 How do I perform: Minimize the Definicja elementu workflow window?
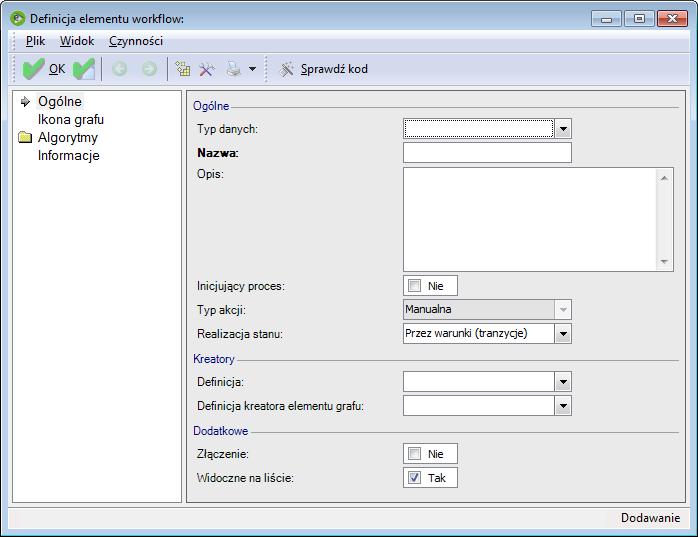tap(606, 19)
